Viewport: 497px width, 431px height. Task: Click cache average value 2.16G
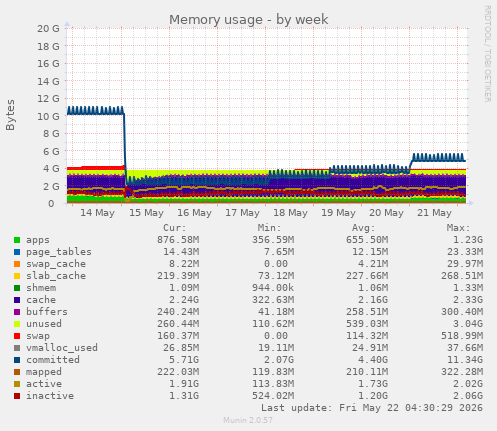pyautogui.click(x=373, y=300)
